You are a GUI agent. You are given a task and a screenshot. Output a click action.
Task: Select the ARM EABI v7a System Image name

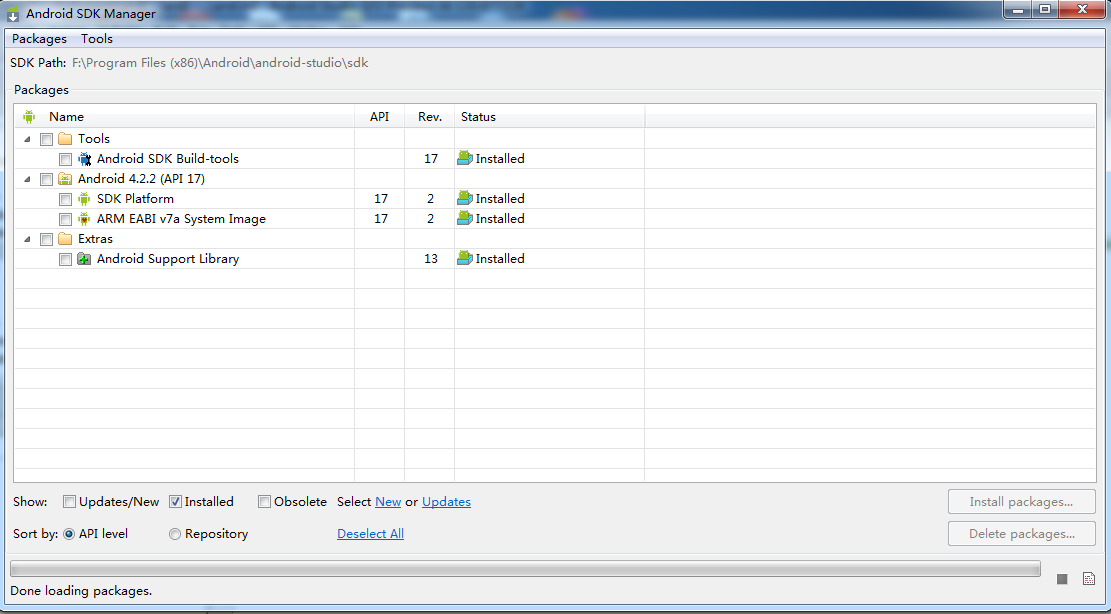click(181, 219)
